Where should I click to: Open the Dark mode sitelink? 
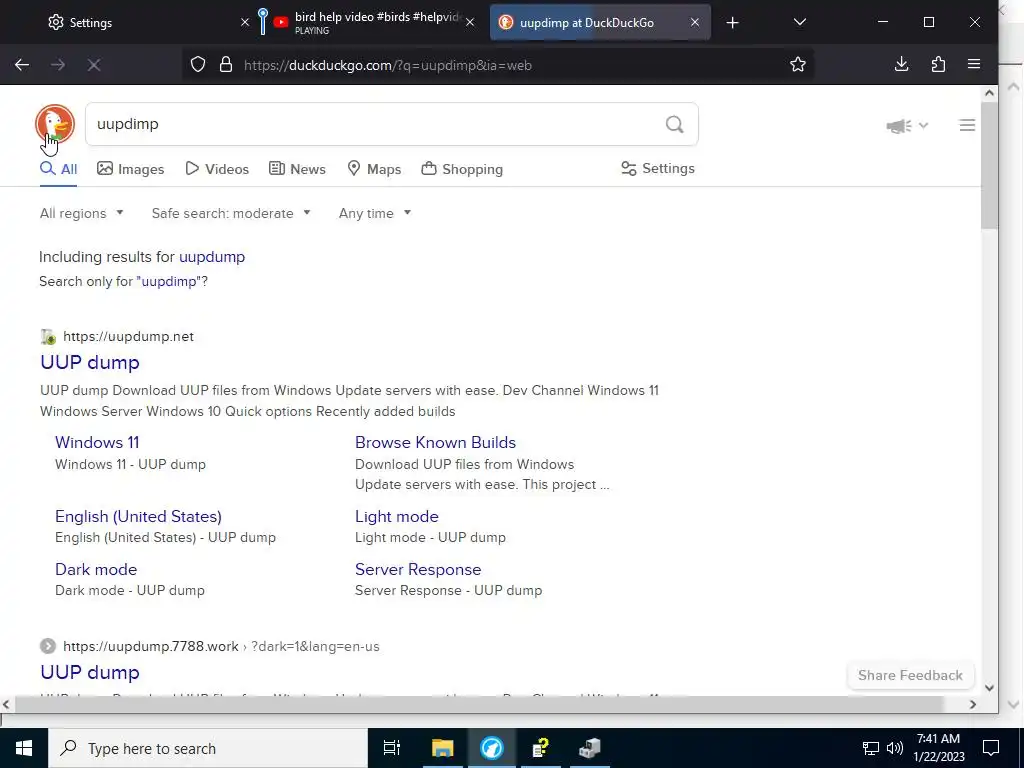(x=95, y=569)
